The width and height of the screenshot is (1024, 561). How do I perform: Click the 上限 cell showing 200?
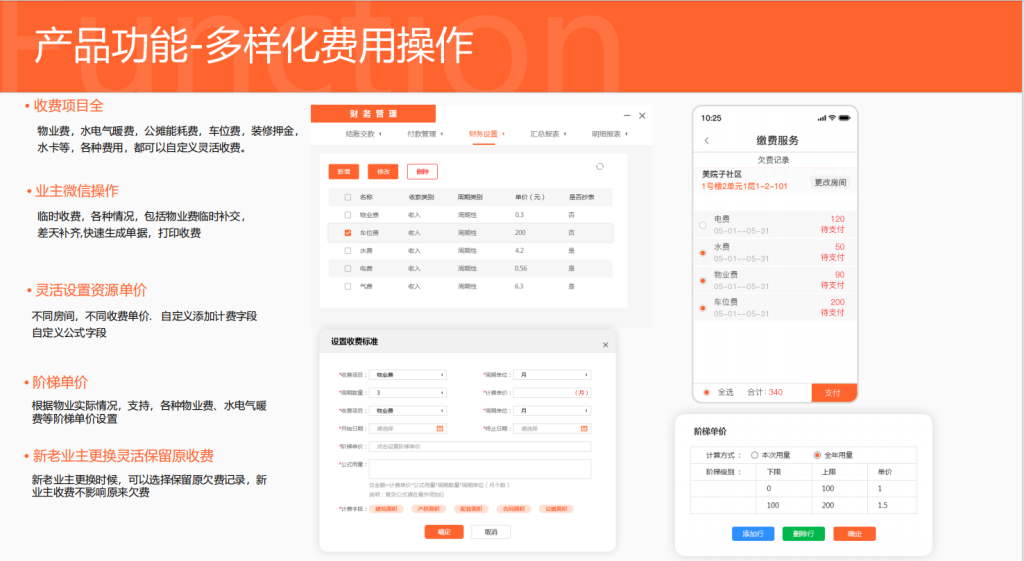(x=840, y=505)
